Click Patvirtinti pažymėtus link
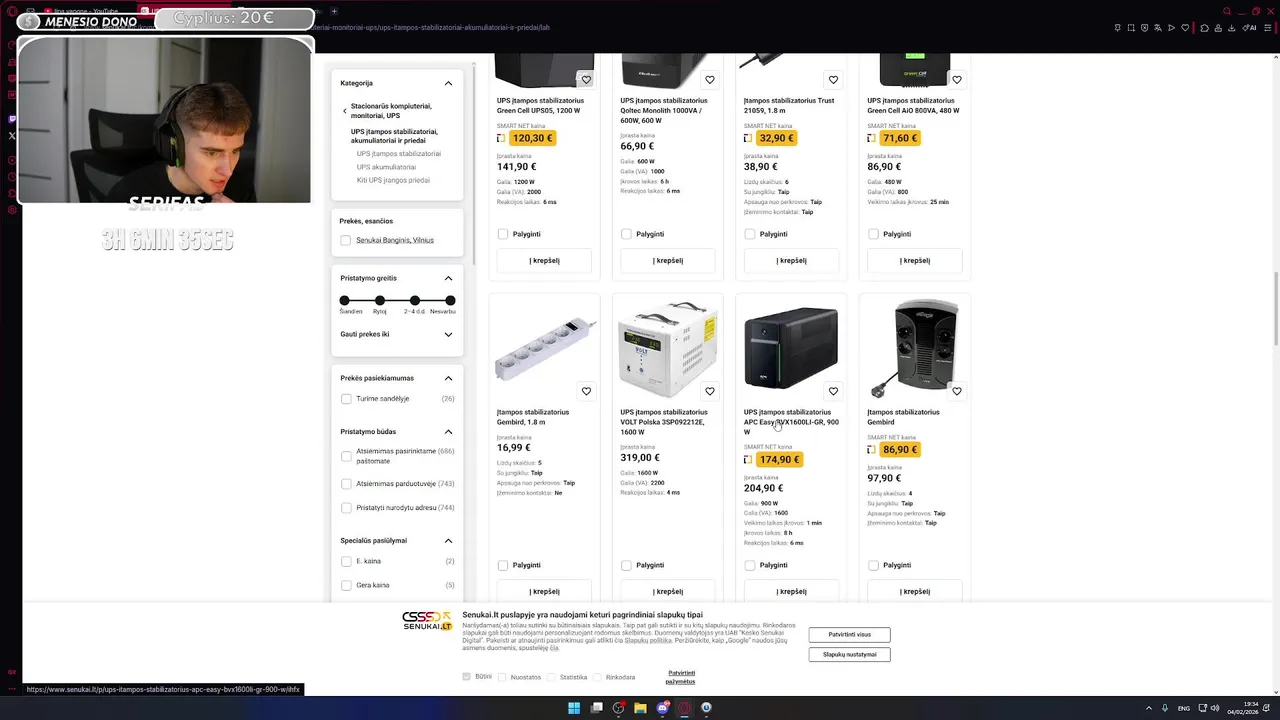 point(680,677)
